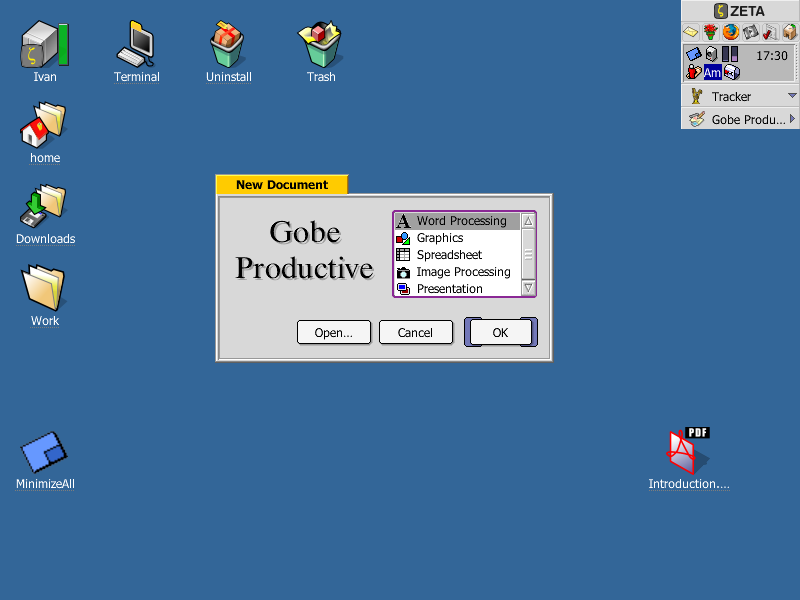Click the blue workspaces tray icon
Image resolution: width=800 pixels, height=600 pixels.
coord(694,54)
